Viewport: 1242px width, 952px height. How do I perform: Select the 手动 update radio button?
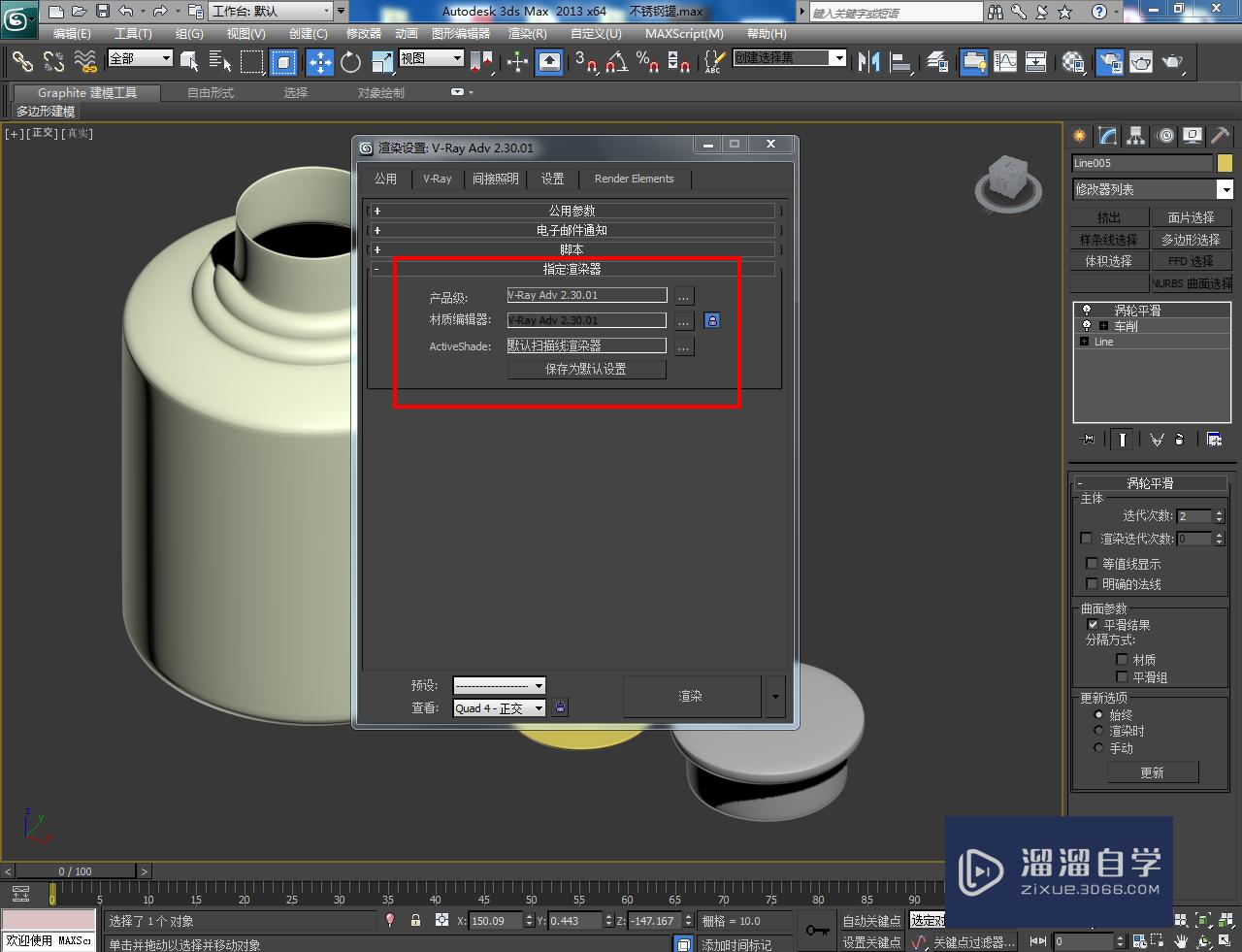(1098, 747)
